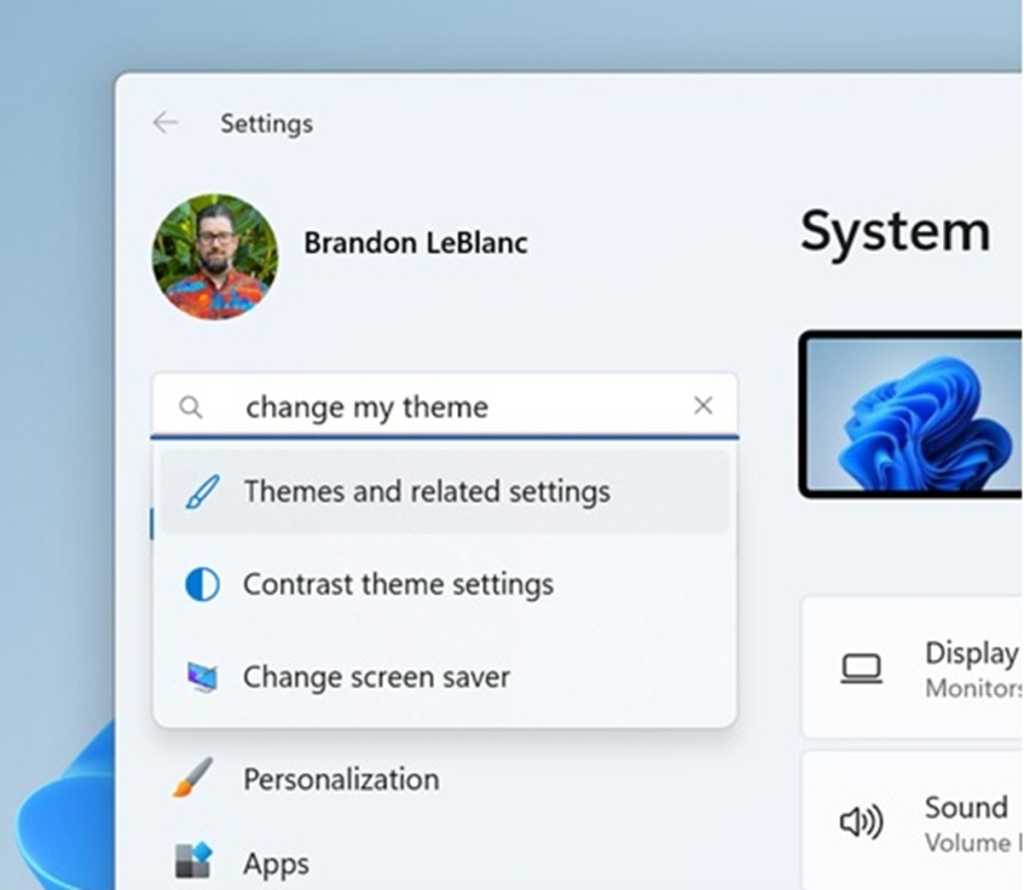Click the magnifying glass search icon
The width and height of the screenshot is (1024, 890).
[x=190, y=406]
